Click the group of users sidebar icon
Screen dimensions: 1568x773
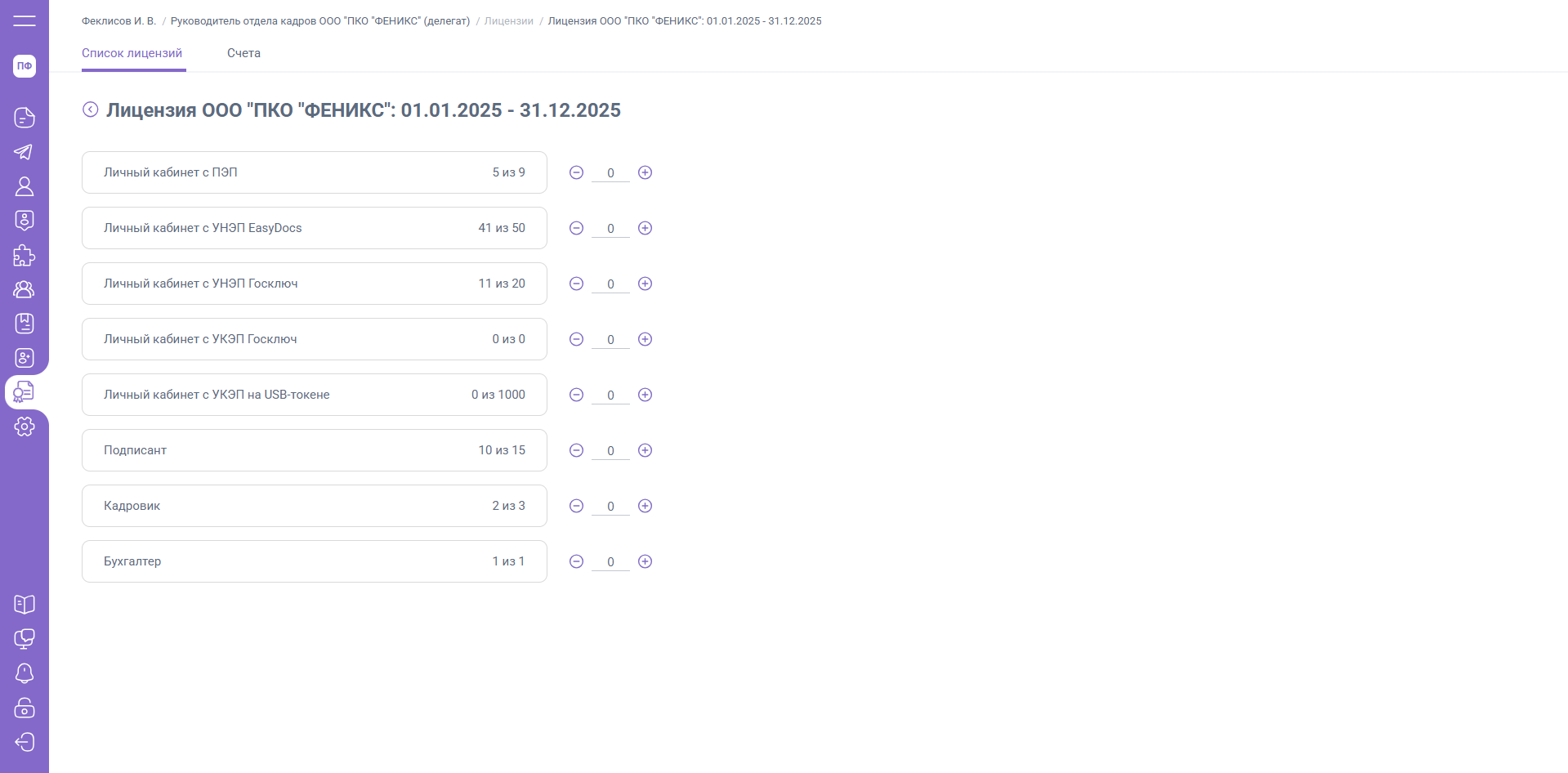click(25, 289)
